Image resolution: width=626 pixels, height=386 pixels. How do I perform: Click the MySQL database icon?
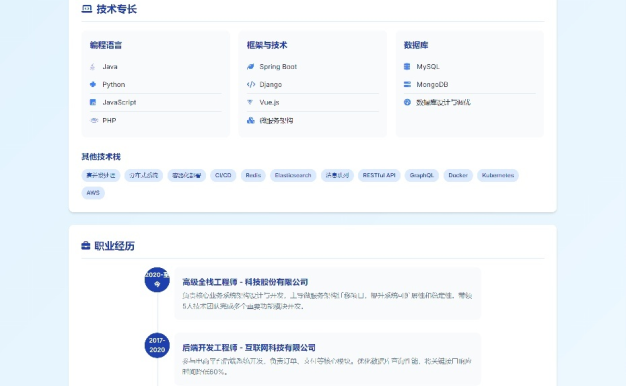coord(407,67)
